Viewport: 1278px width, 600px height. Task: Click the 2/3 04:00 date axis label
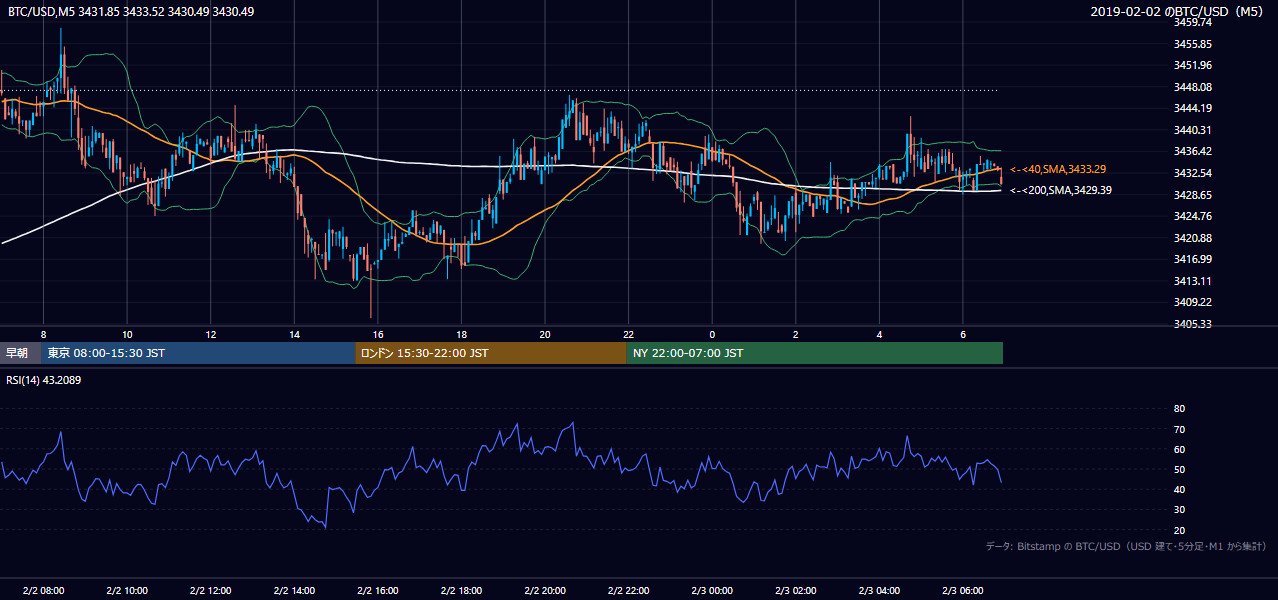coord(879,591)
